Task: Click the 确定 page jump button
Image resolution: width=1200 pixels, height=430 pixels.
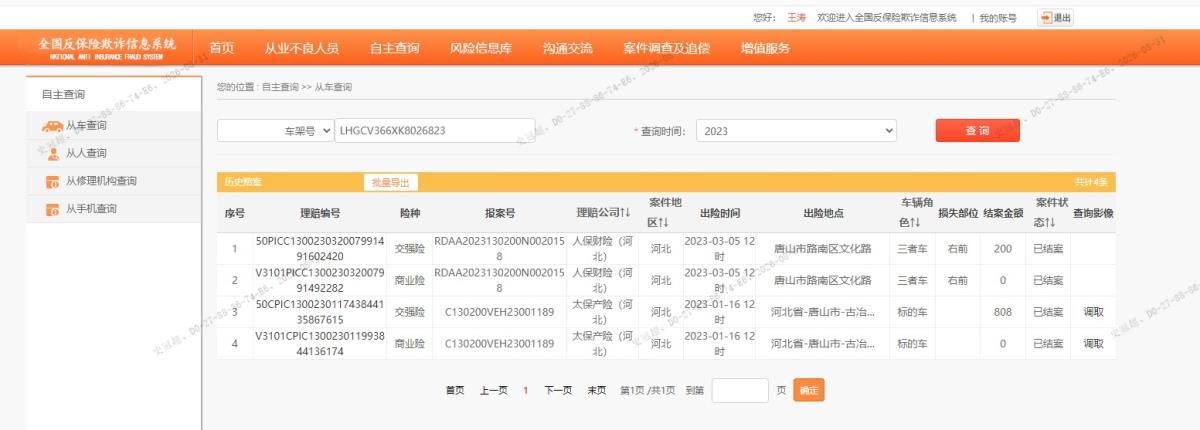Action: (809, 390)
